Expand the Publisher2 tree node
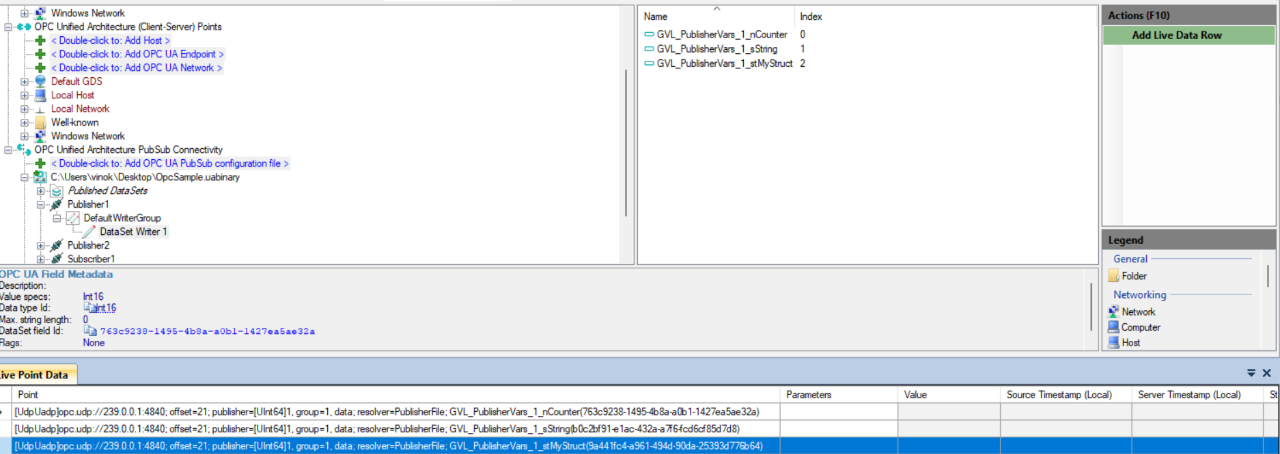The width and height of the screenshot is (1280, 454). tap(40, 245)
